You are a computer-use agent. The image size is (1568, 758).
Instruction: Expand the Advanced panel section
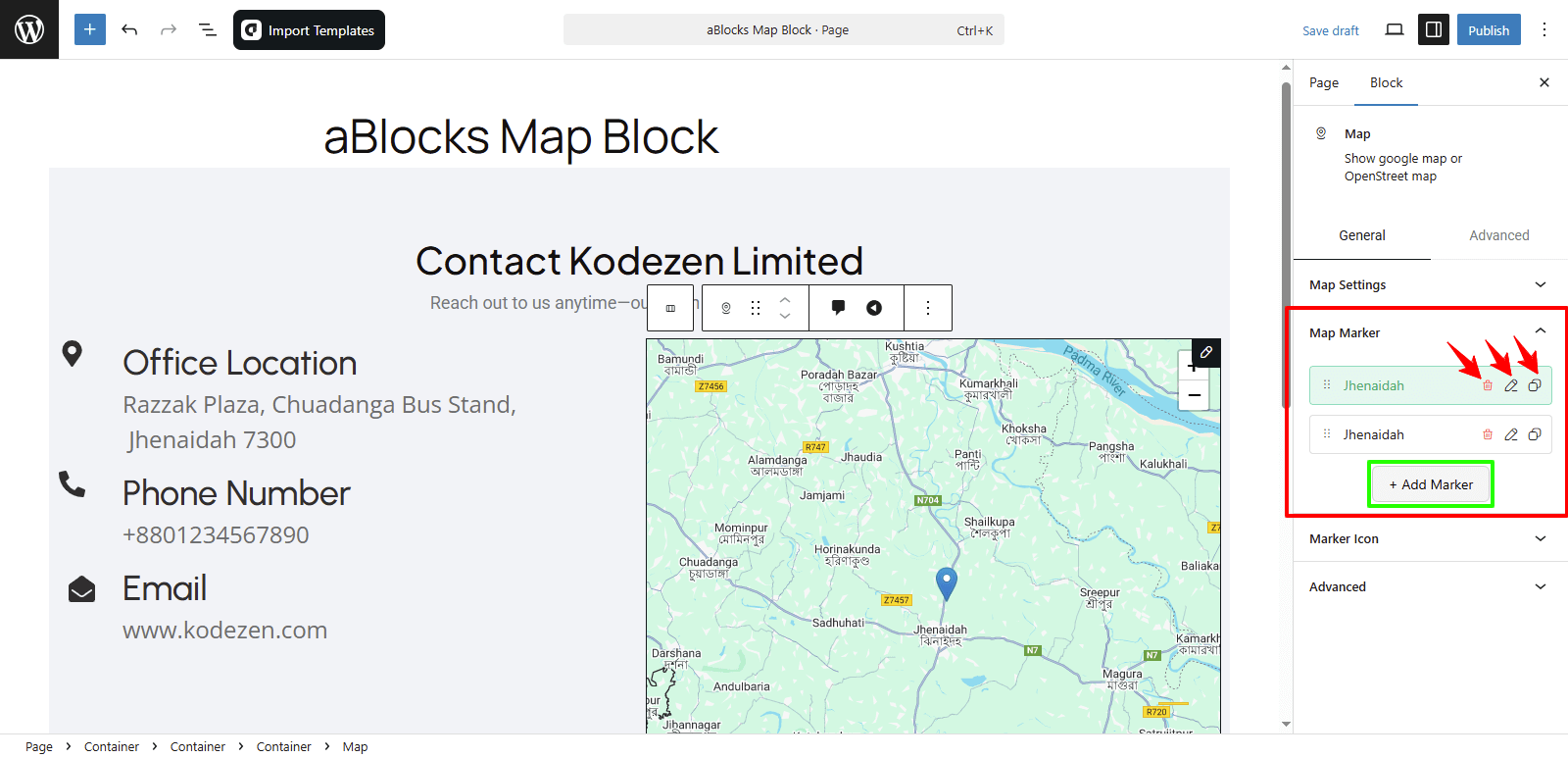point(1430,586)
